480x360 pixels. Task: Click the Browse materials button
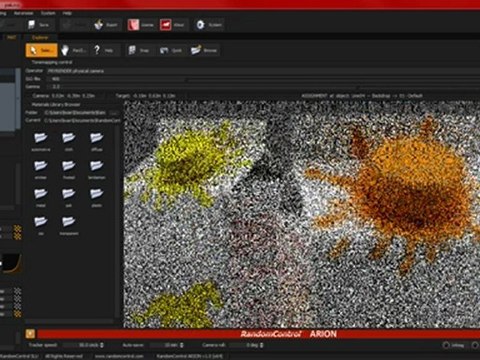tap(204, 50)
